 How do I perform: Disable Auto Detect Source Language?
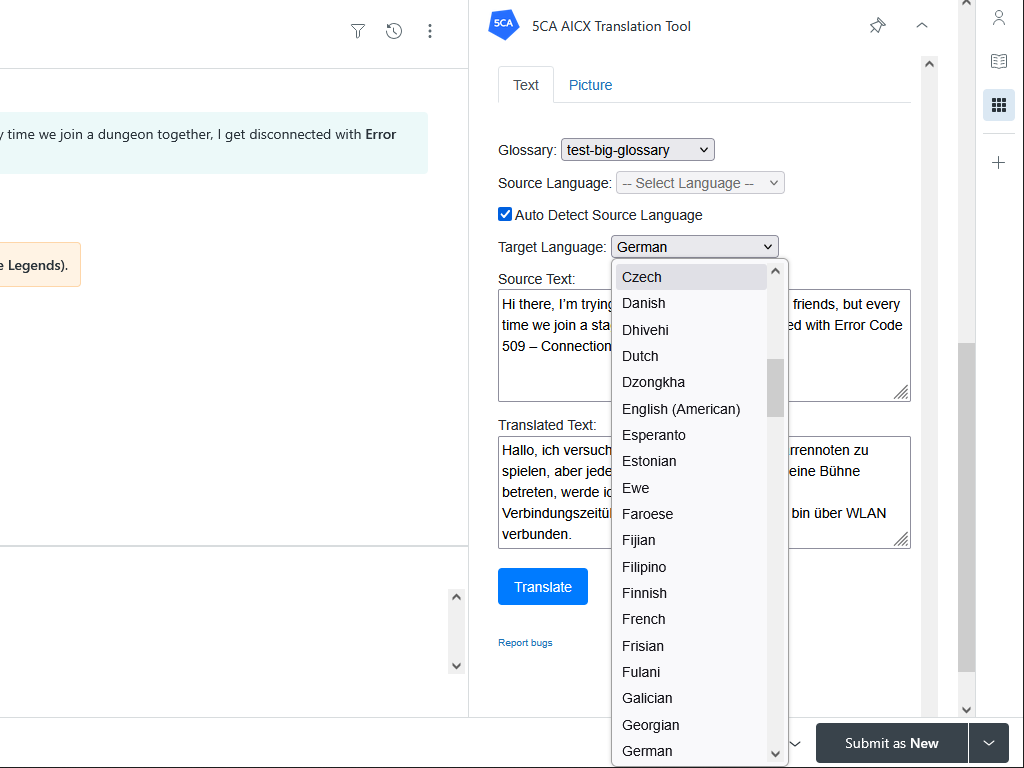pos(505,214)
